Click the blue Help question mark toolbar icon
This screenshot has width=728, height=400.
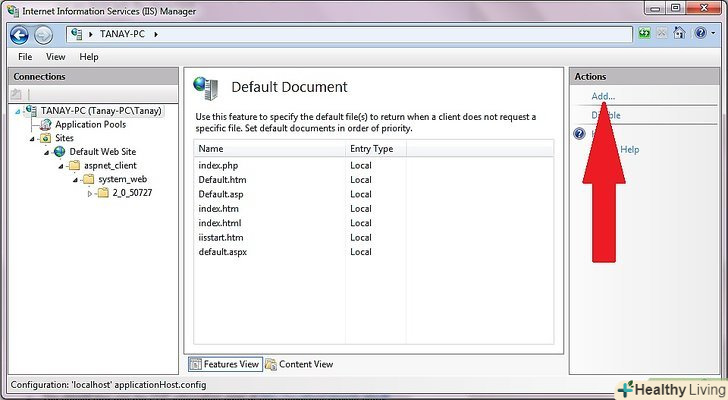[700, 34]
